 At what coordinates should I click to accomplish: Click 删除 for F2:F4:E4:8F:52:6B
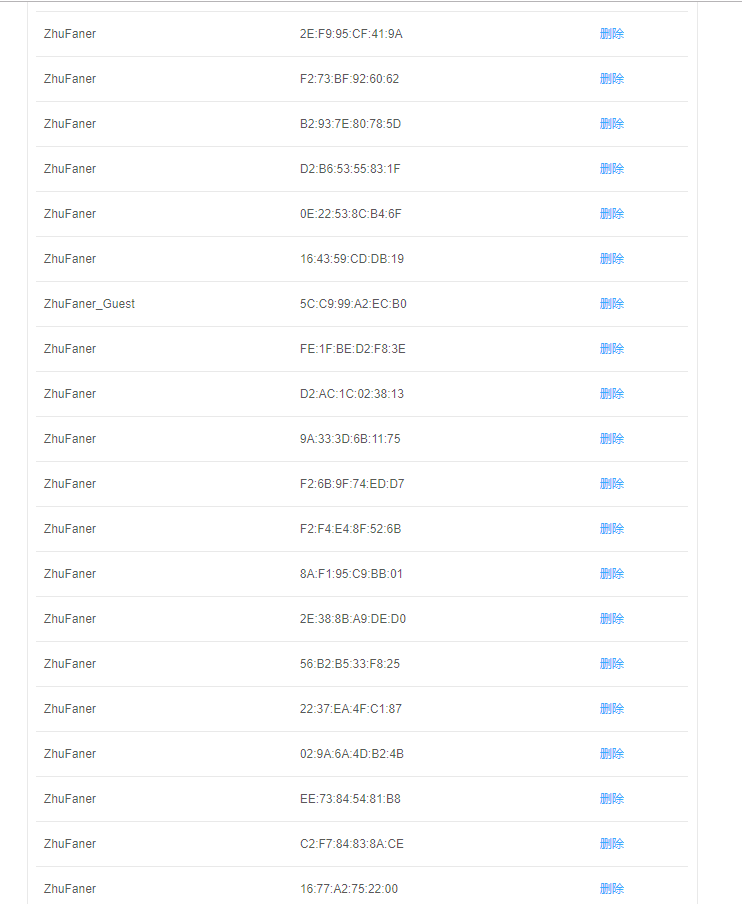pyautogui.click(x=611, y=529)
